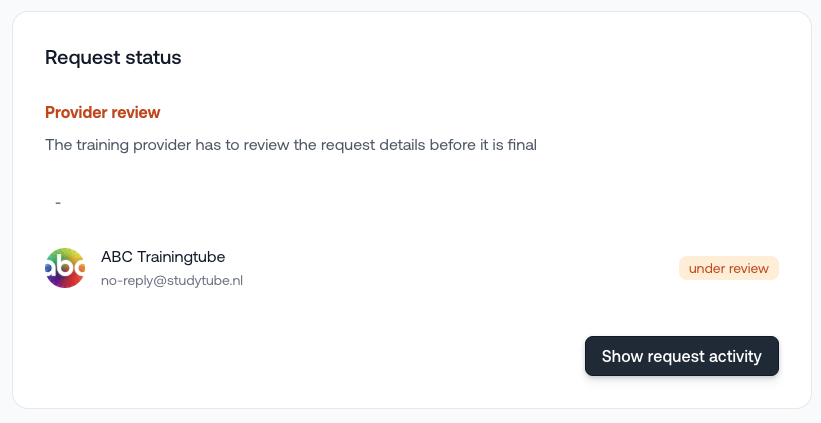The height and width of the screenshot is (423, 821).
Task: Click the provider review description text
Action: click(291, 145)
